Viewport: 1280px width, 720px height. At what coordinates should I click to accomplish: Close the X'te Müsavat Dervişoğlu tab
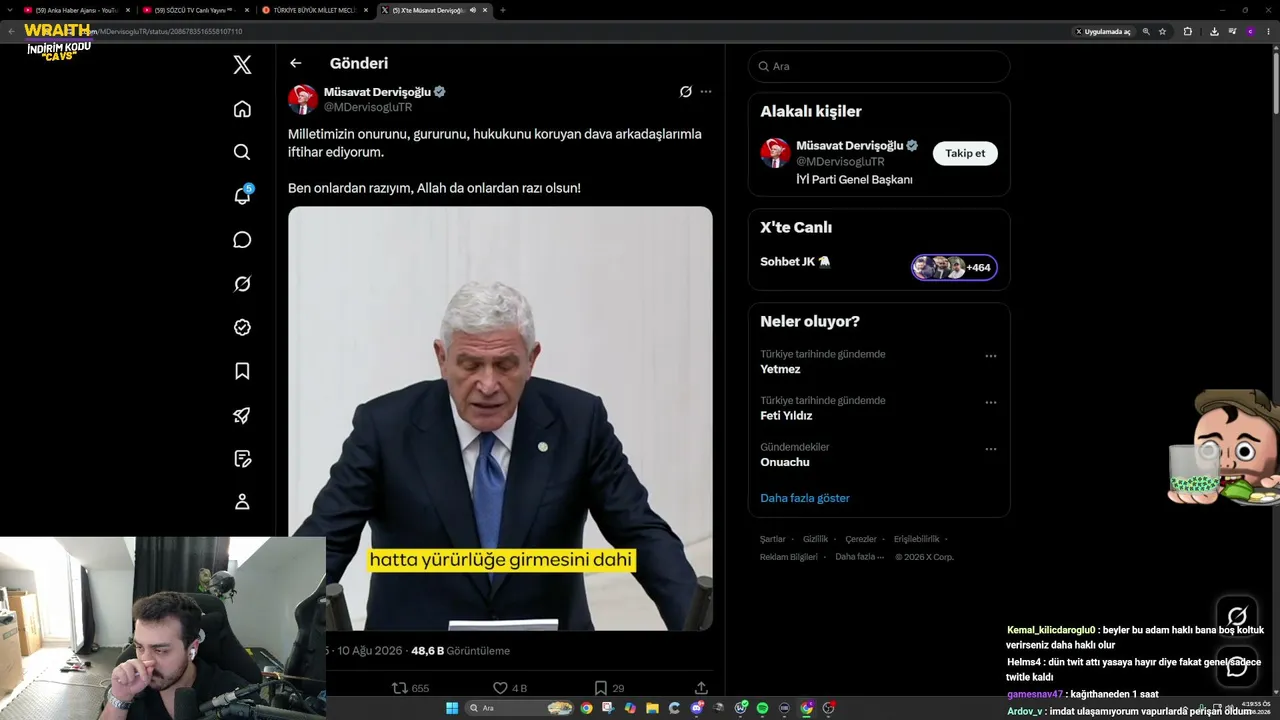coord(485,10)
